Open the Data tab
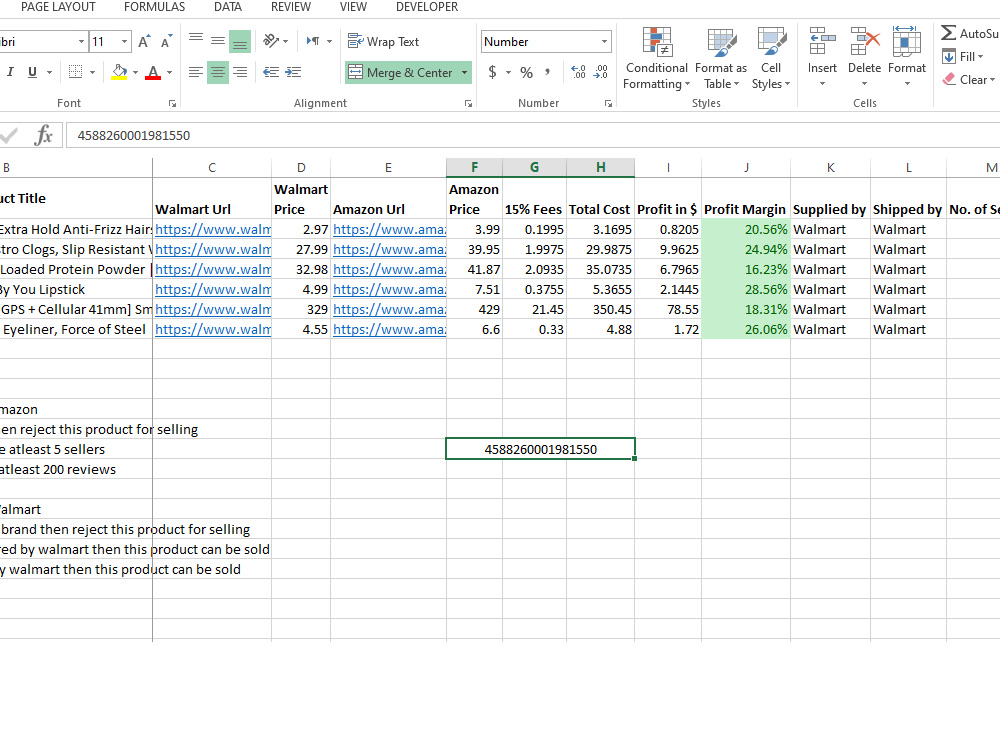 point(228,7)
